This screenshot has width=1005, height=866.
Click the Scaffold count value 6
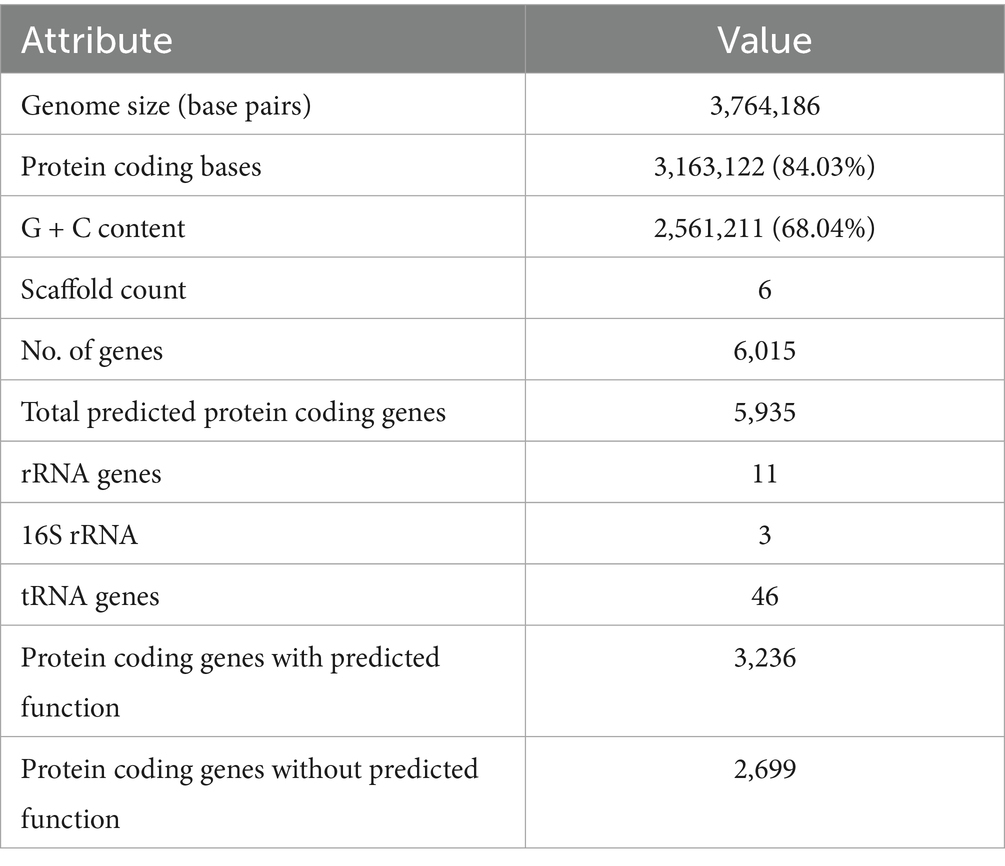click(764, 289)
